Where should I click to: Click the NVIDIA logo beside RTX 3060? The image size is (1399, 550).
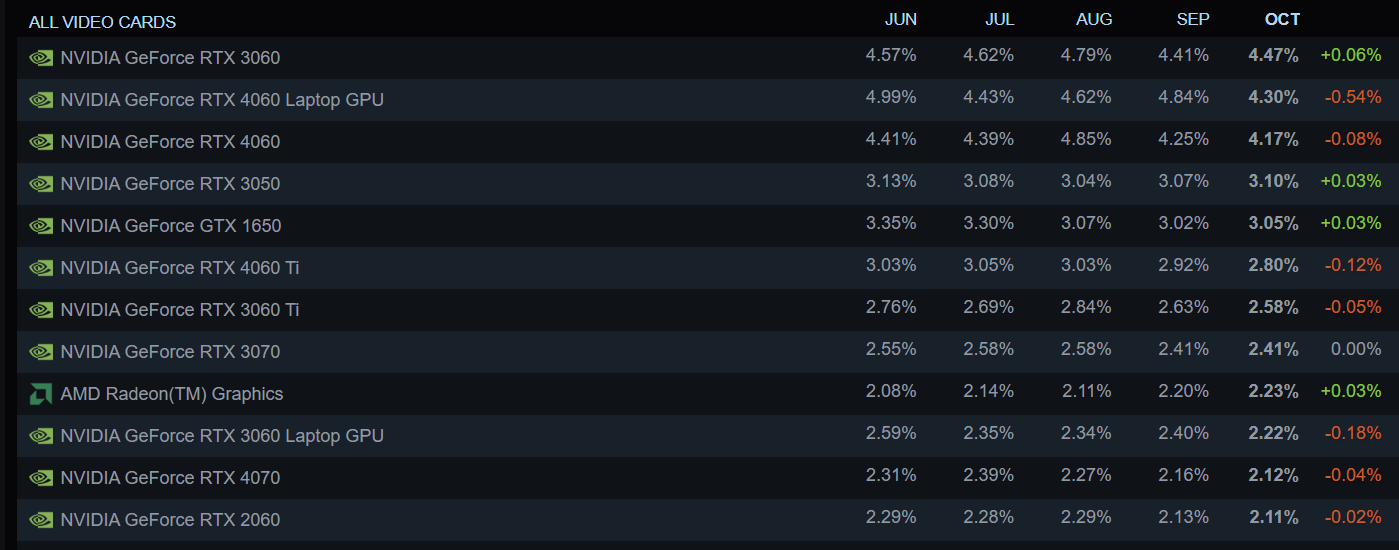click(x=41, y=58)
